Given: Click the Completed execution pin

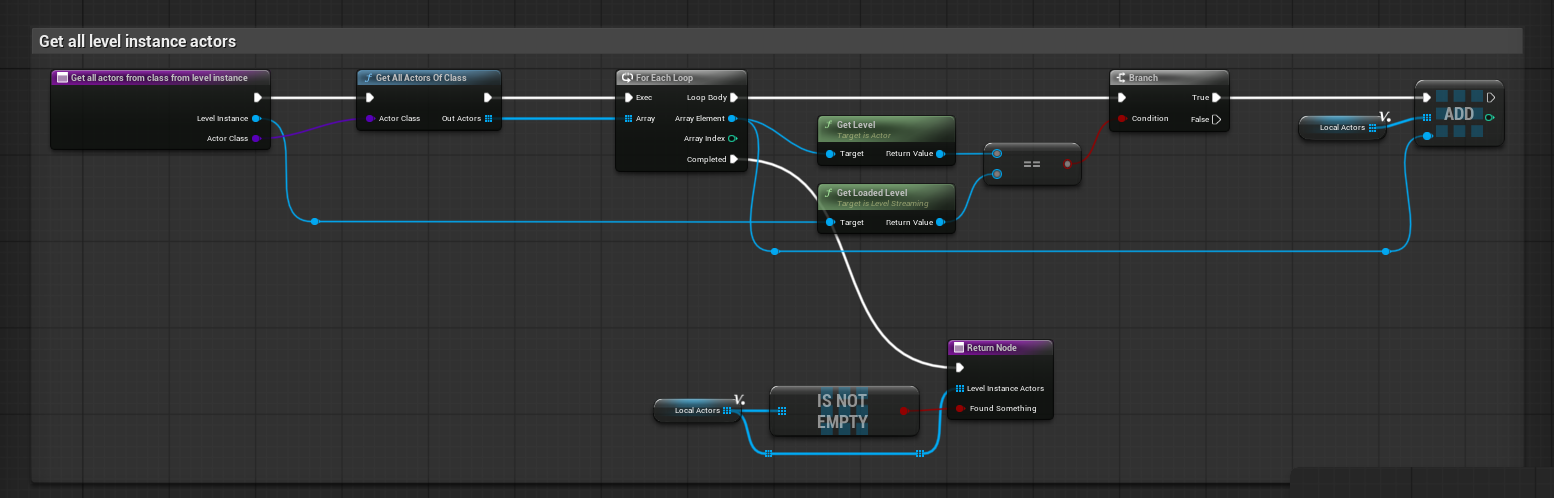Looking at the screenshot, I should pyautogui.click(x=734, y=159).
